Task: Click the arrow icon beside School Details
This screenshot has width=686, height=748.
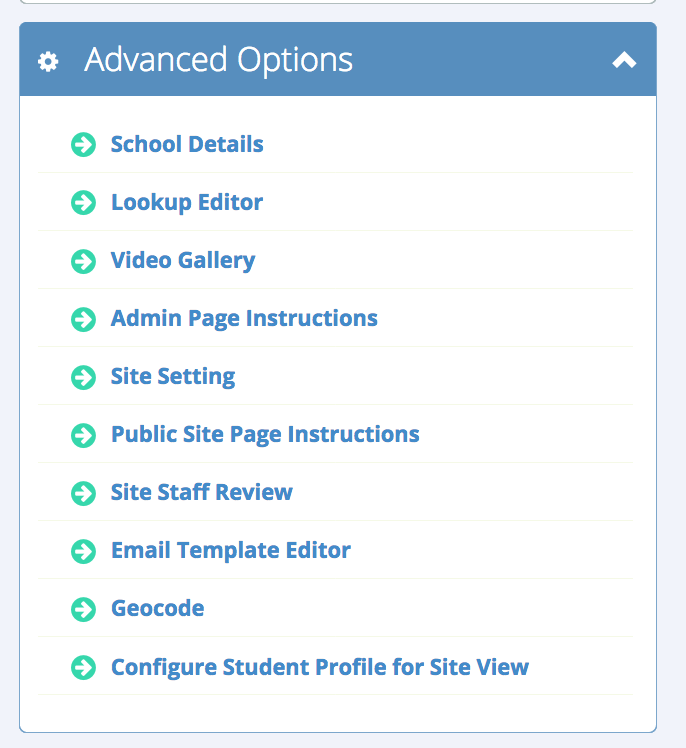Action: click(83, 145)
